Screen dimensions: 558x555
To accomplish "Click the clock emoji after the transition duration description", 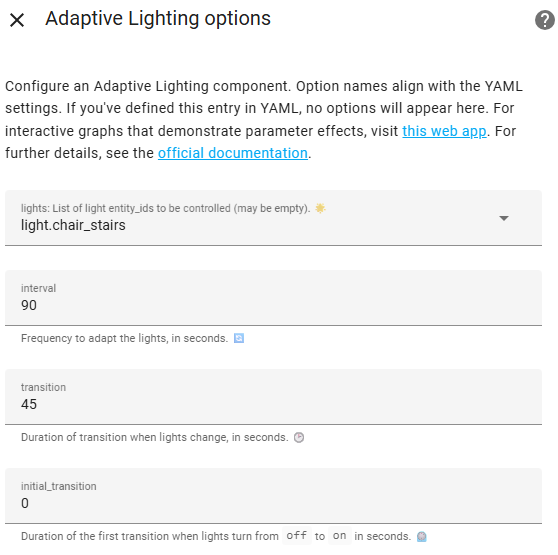I will click(x=299, y=437).
